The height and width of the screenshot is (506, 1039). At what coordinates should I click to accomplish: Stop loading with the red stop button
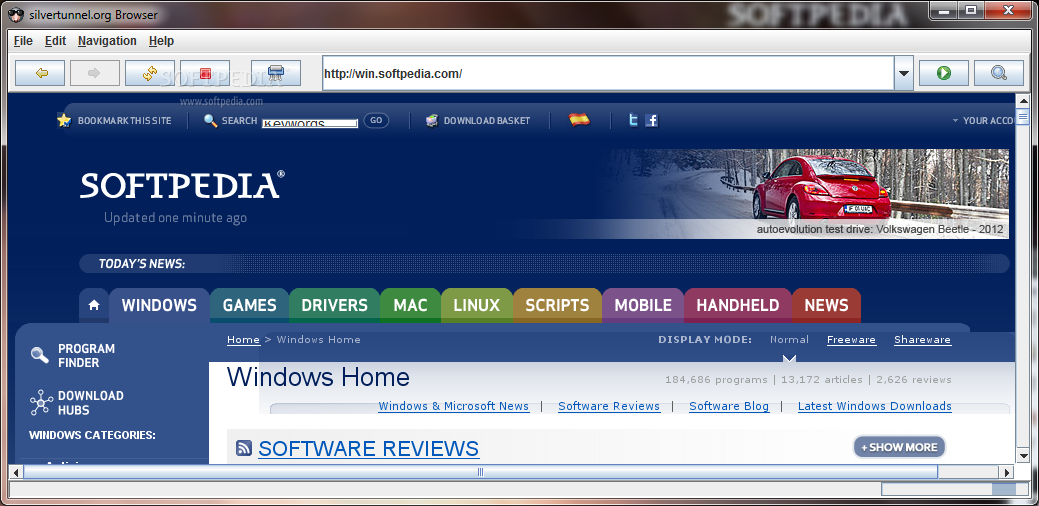click(x=205, y=73)
